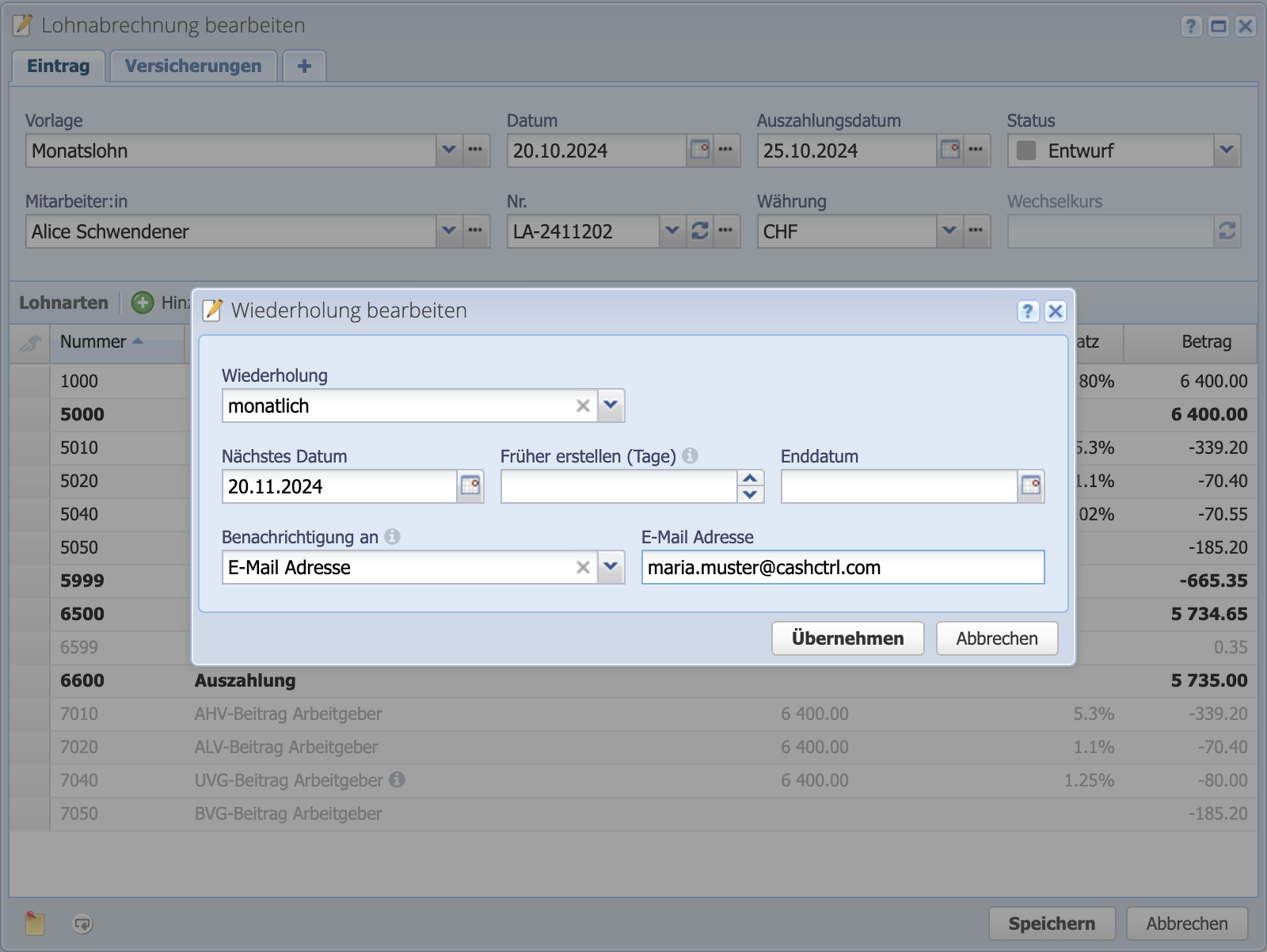Open calendar picker for Enddatum field

1030,486
